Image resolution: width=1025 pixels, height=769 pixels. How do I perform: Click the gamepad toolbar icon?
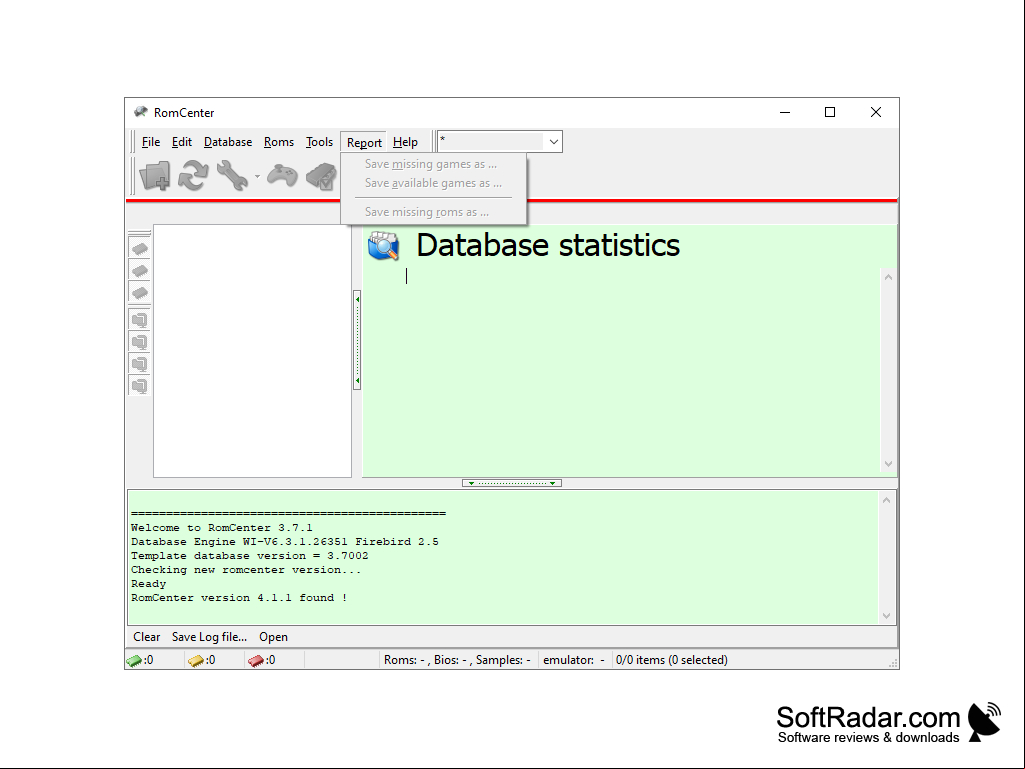point(282,175)
